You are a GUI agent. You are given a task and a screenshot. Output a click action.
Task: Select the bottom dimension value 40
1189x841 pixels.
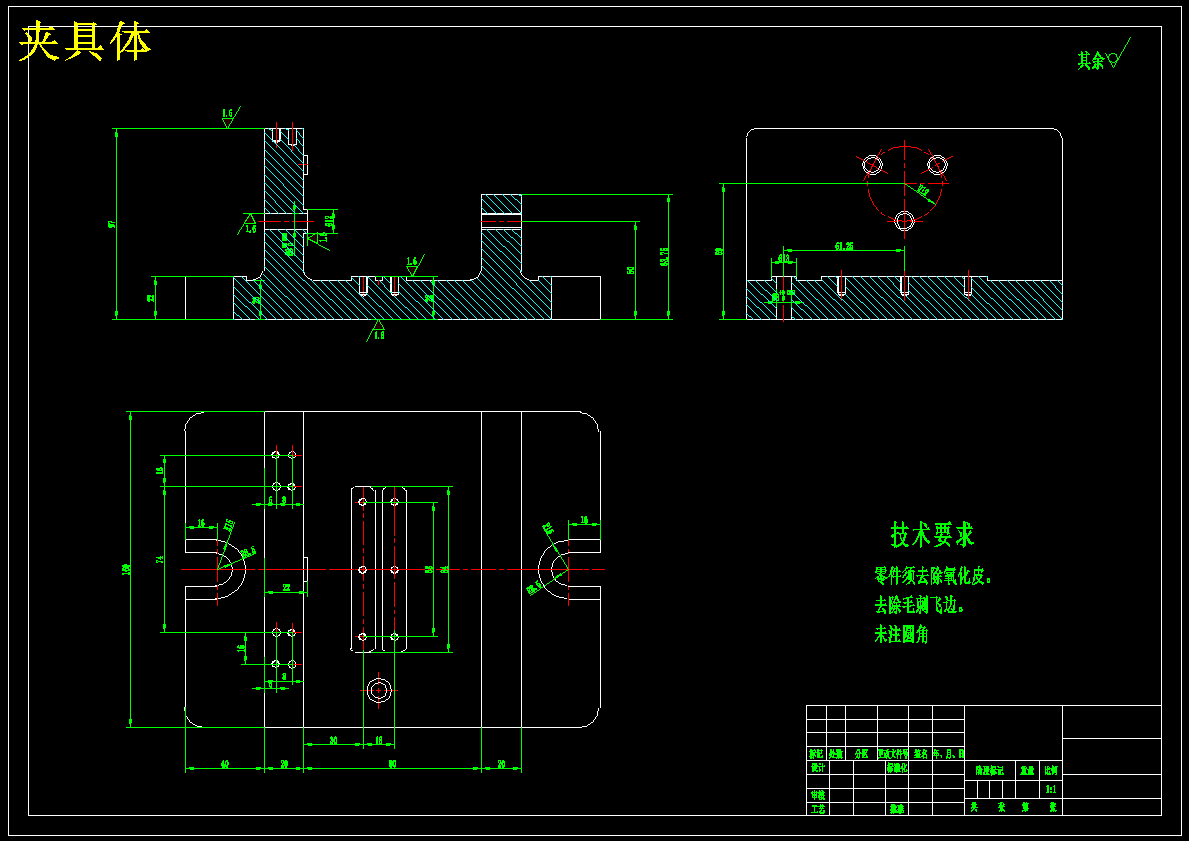click(x=224, y=764)
